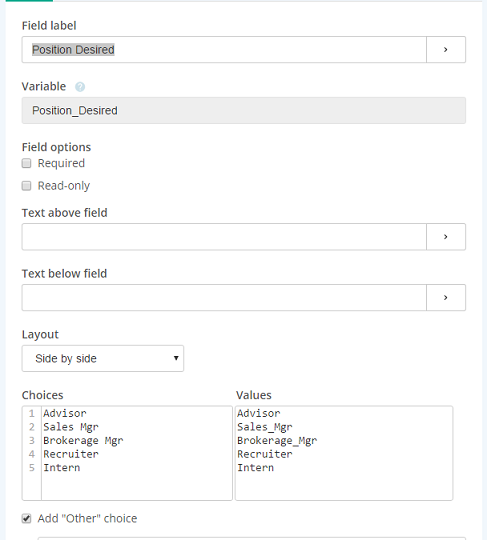Enable the Required checkbox

point(27,163)
